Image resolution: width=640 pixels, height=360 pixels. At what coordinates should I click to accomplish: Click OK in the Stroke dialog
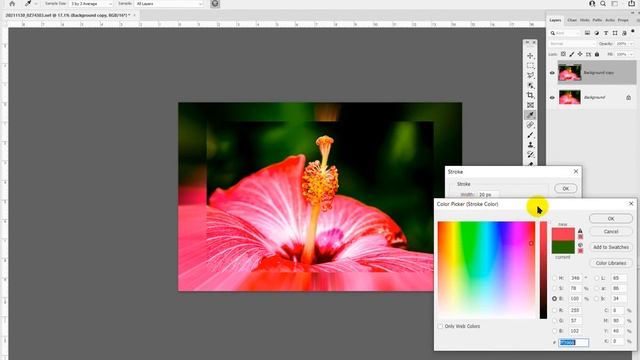pos(566,189)
